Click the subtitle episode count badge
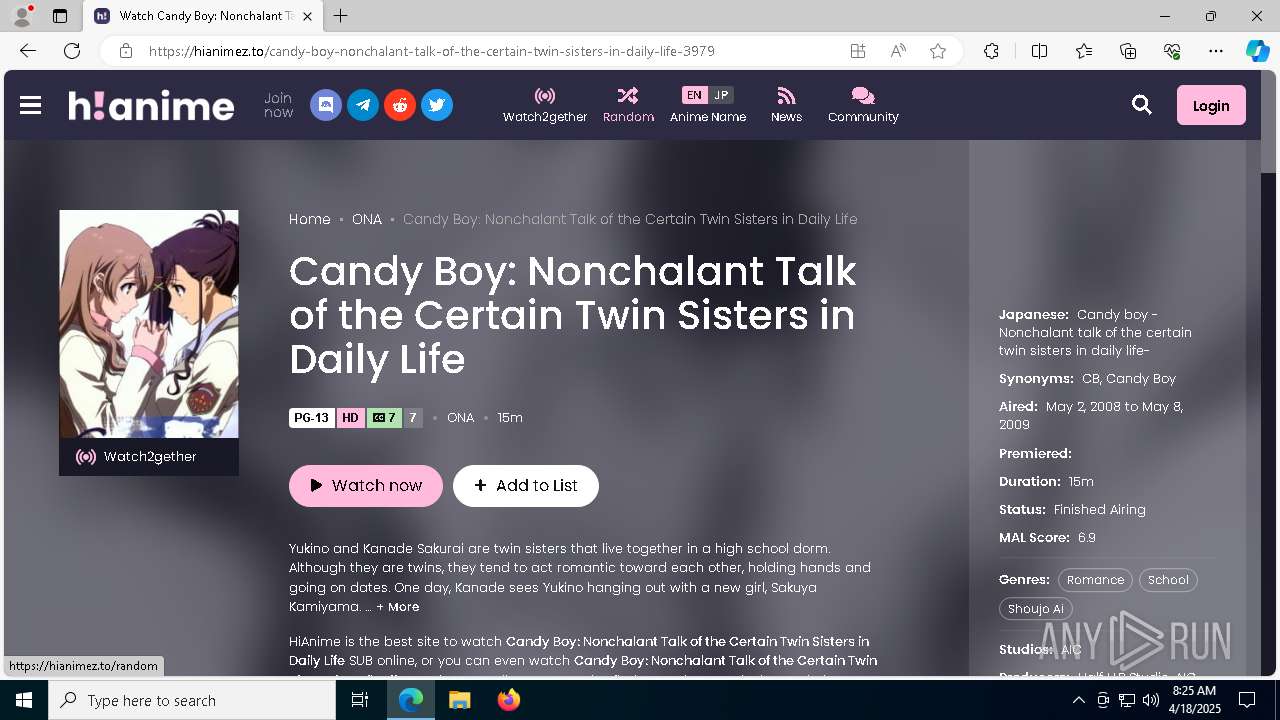 tap(384, 418)
